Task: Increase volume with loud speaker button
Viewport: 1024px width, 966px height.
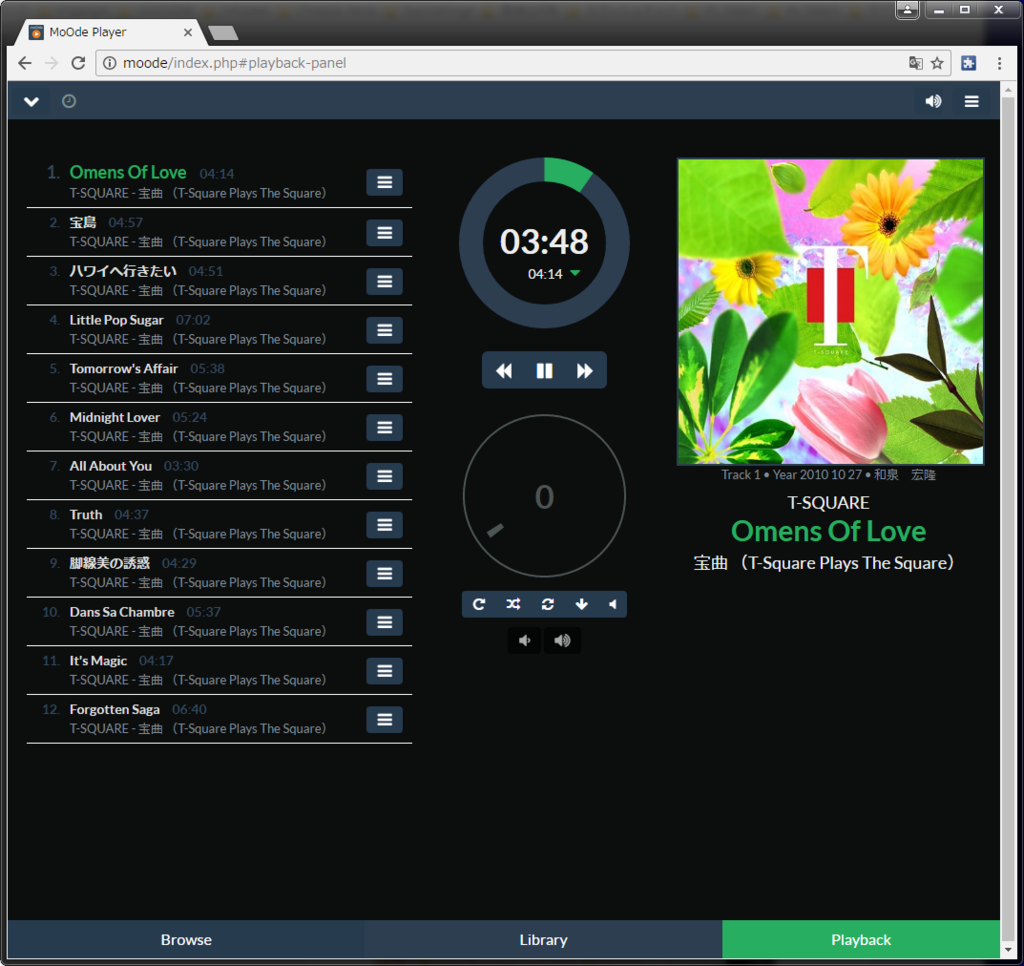Action: tap(562, 641)
